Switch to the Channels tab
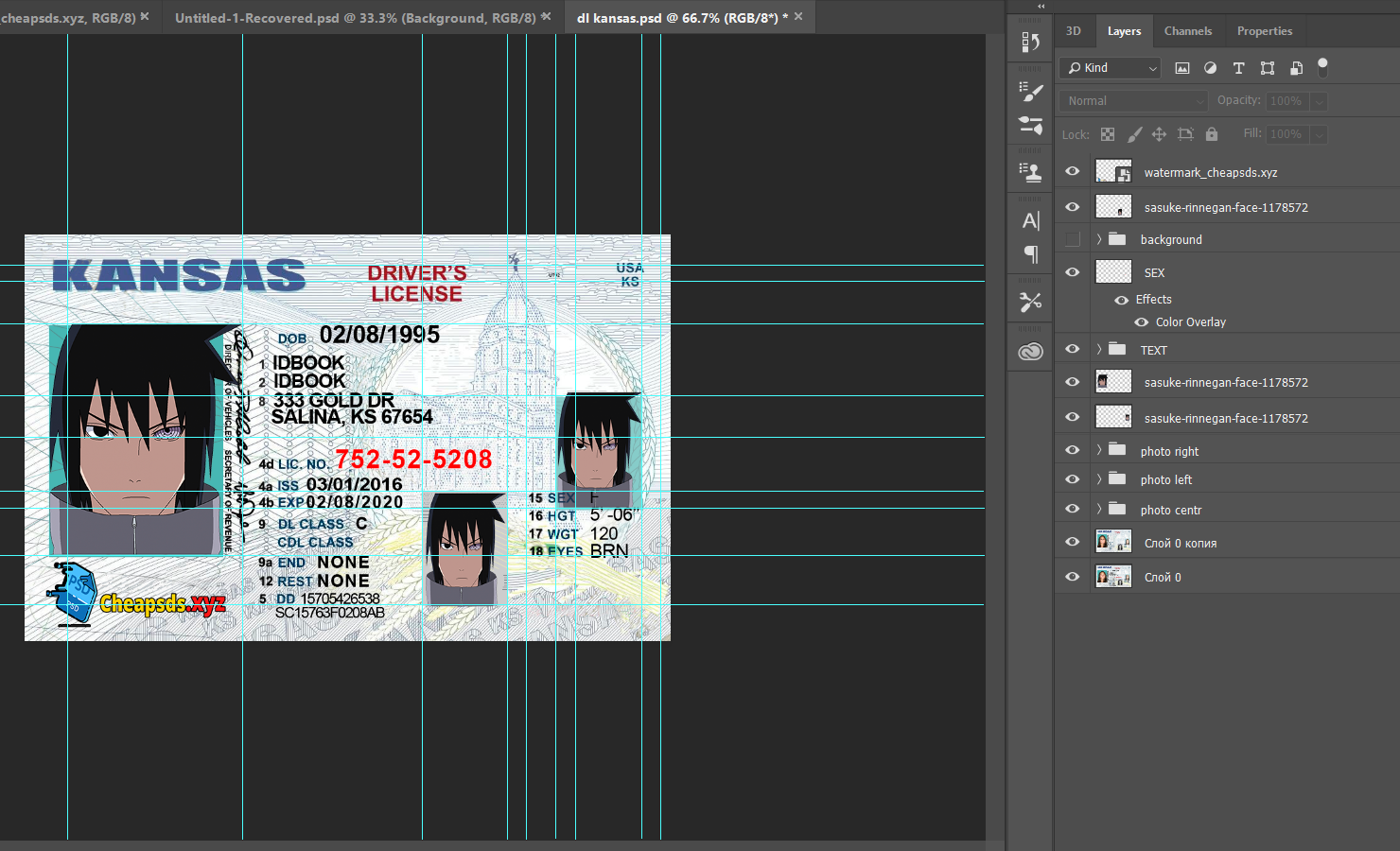This screenshot has height=851, width=1400. pos(1187,31)
